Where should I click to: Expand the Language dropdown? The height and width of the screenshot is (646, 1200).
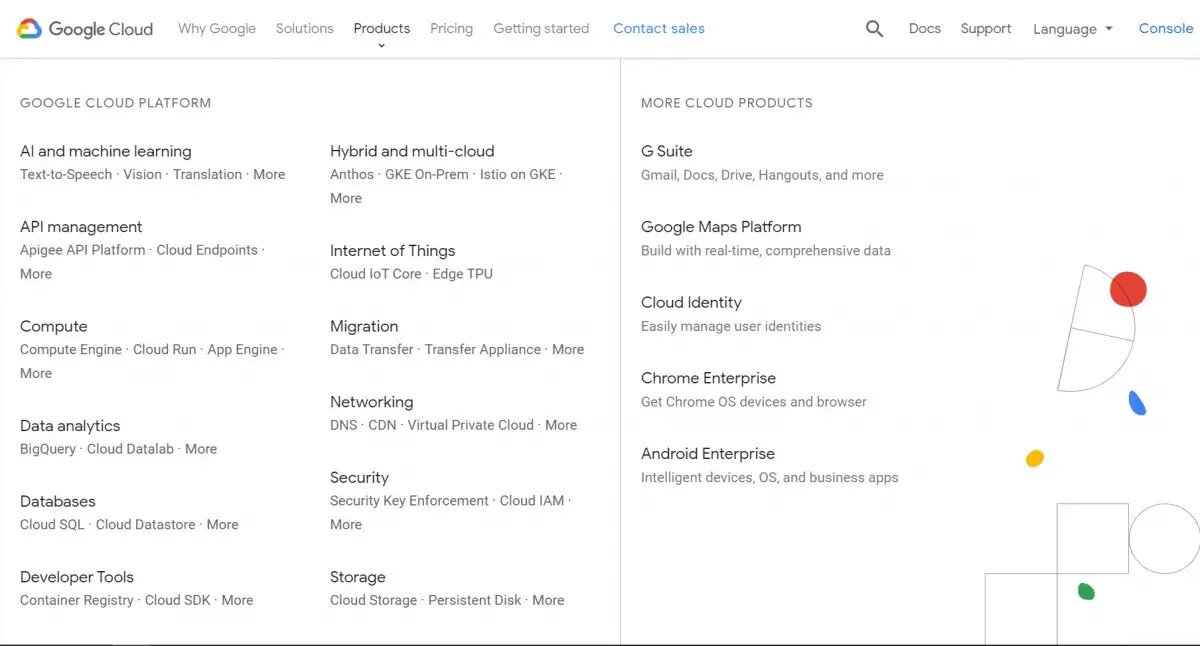pyautogui.click(x=1073, y=29)
